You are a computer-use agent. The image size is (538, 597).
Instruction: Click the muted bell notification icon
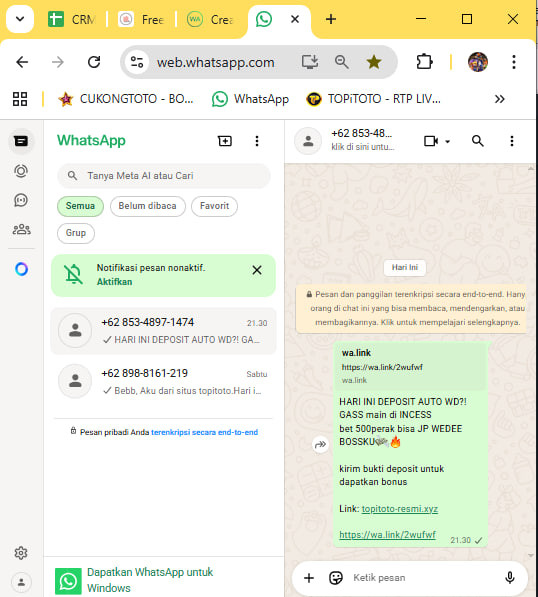tap(73, 274)
